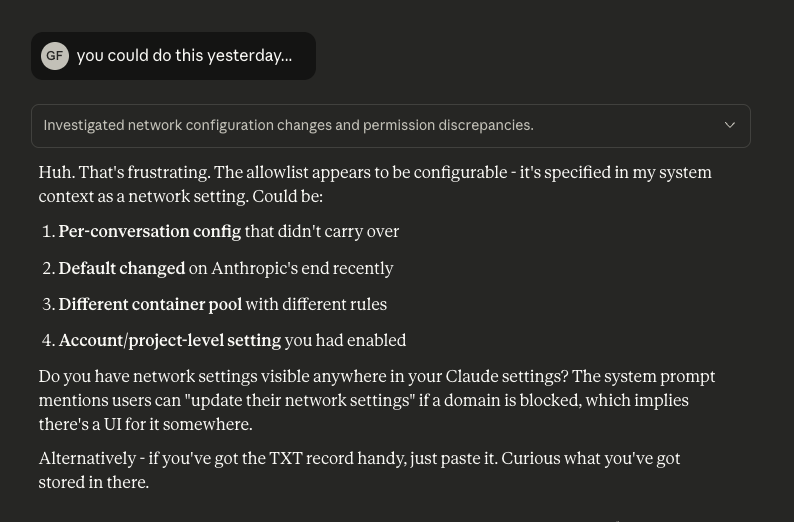The width and height of the screenshot is (794, 522).
Task: Open the "Investigated network configuration changes" summary
Action: click(x=289, y=126)
